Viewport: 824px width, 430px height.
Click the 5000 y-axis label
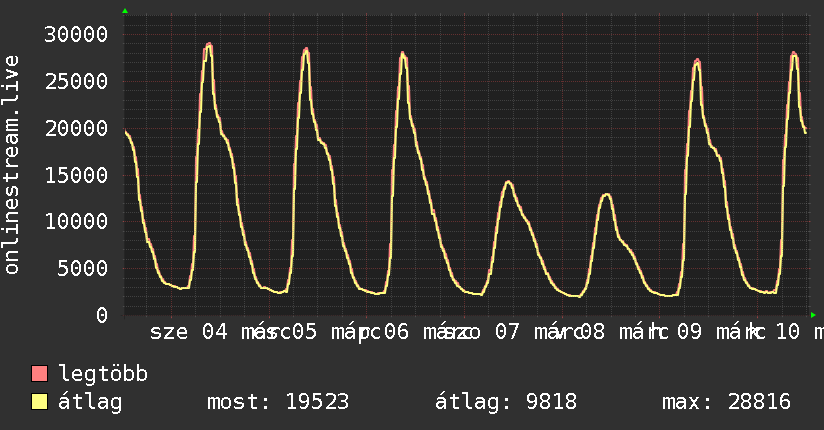pos(83,269)
